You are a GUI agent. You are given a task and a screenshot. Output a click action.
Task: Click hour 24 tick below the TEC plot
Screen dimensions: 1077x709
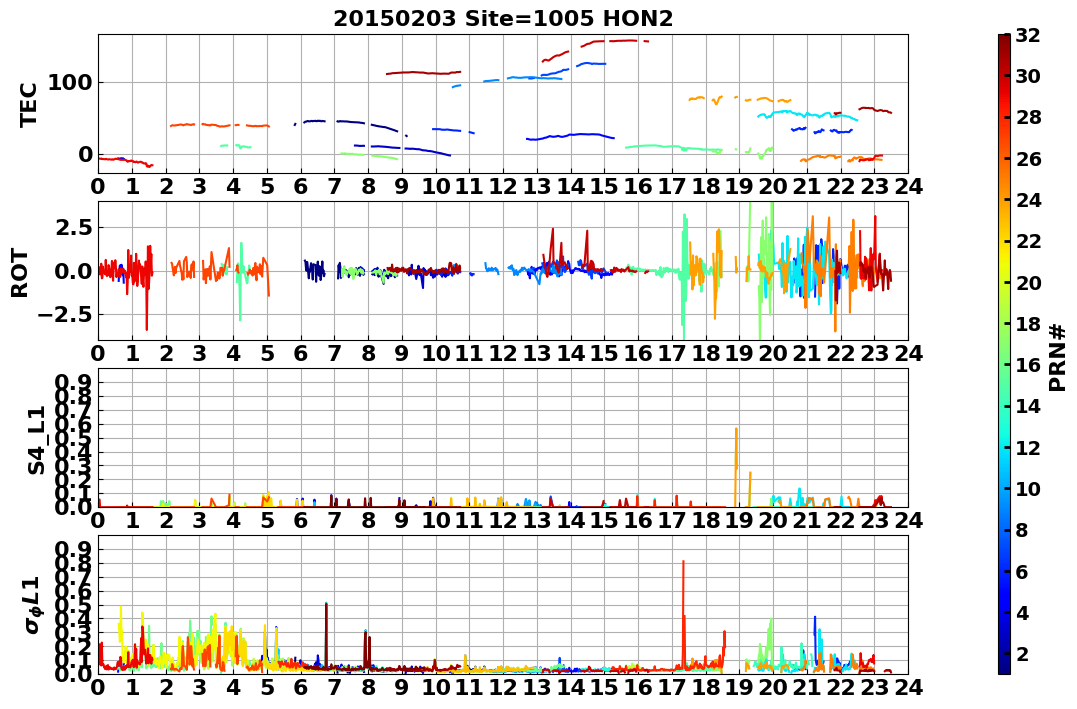908,186
